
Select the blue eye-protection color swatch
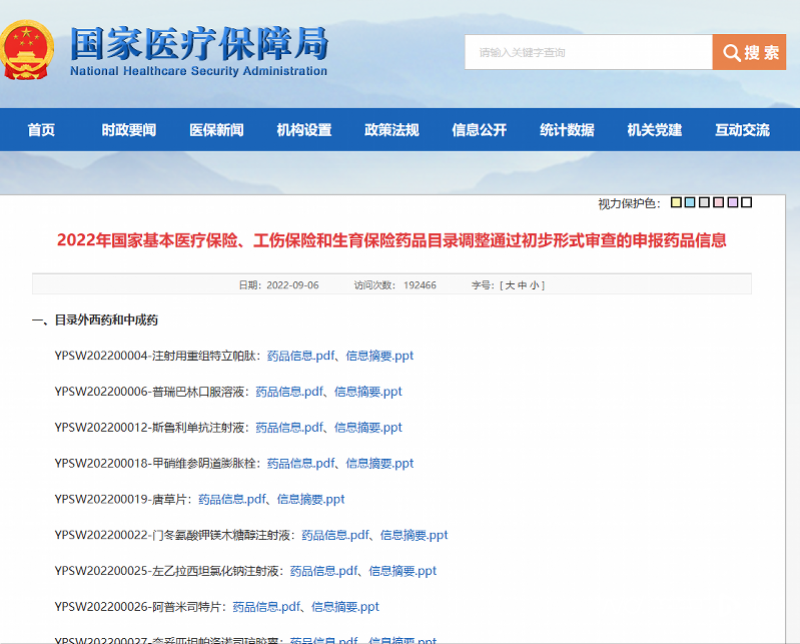pyautogui.click(x=690, y=203)
